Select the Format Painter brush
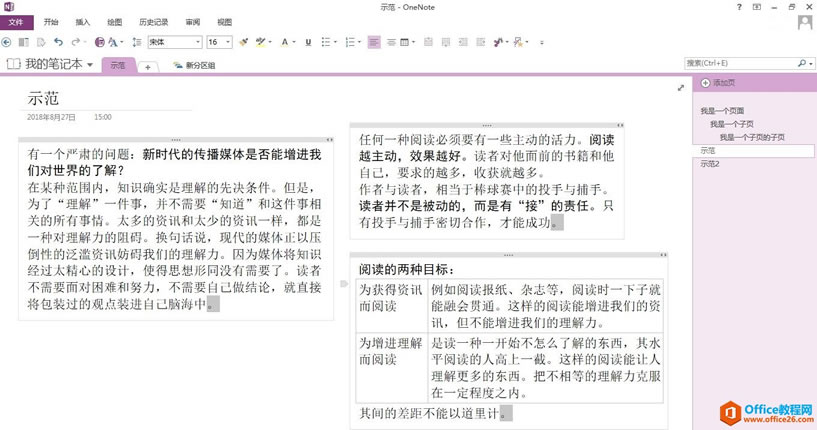This screenshot has width=817, height=430. (243, 42)
